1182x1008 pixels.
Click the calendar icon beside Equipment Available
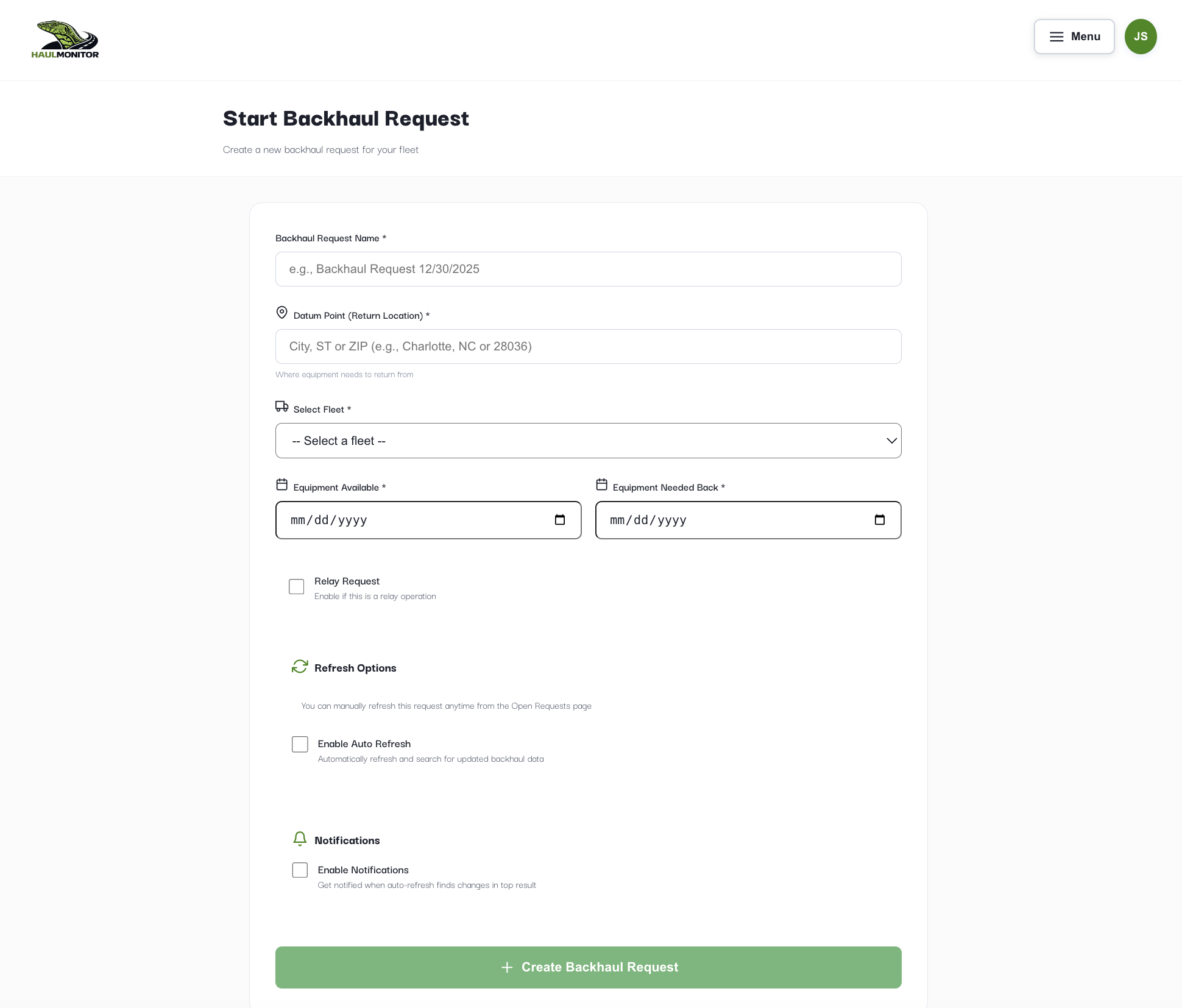[281, 484]
